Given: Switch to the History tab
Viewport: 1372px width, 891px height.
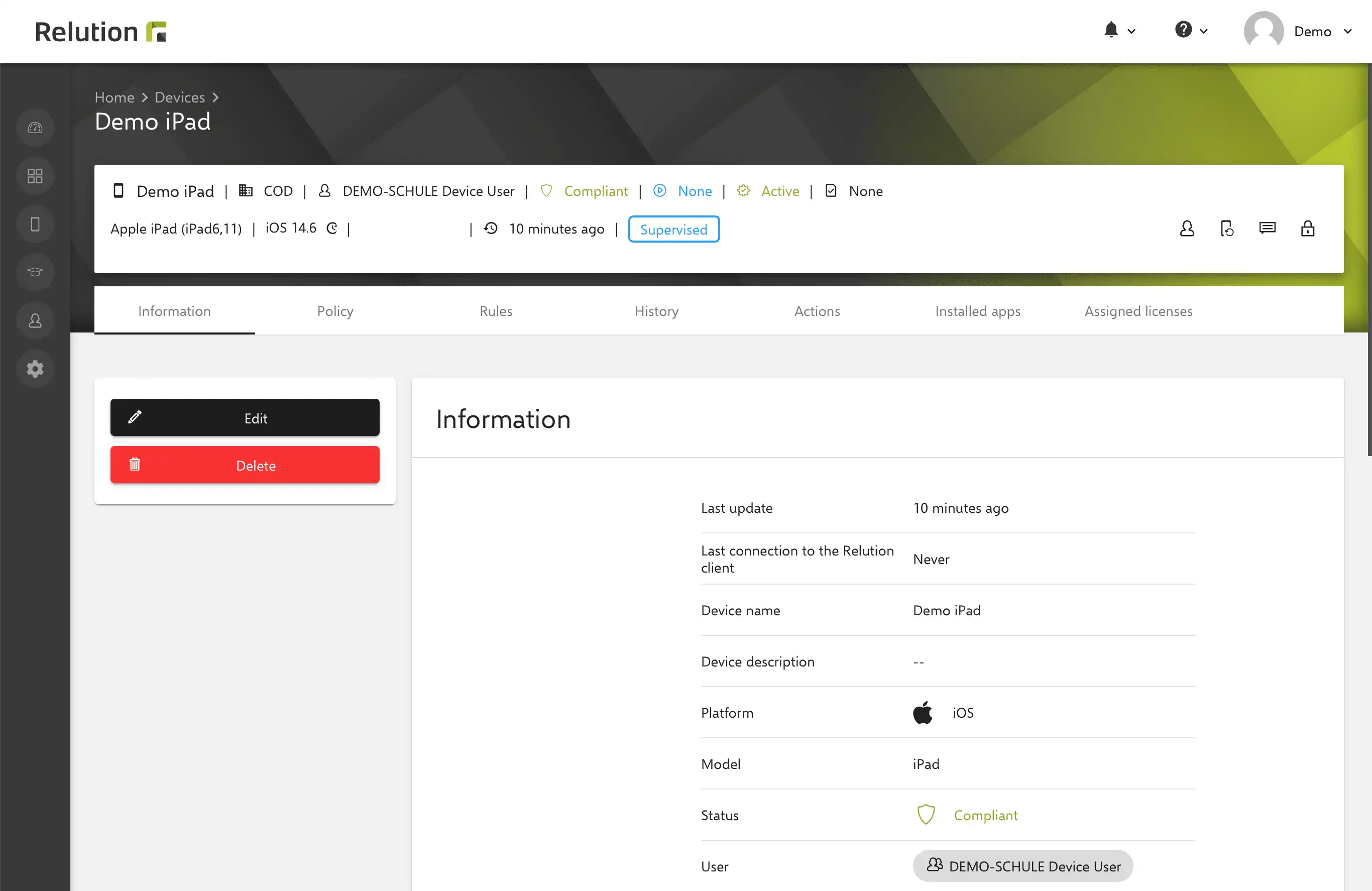Looking at the screenshot, I should coord(656,311).
